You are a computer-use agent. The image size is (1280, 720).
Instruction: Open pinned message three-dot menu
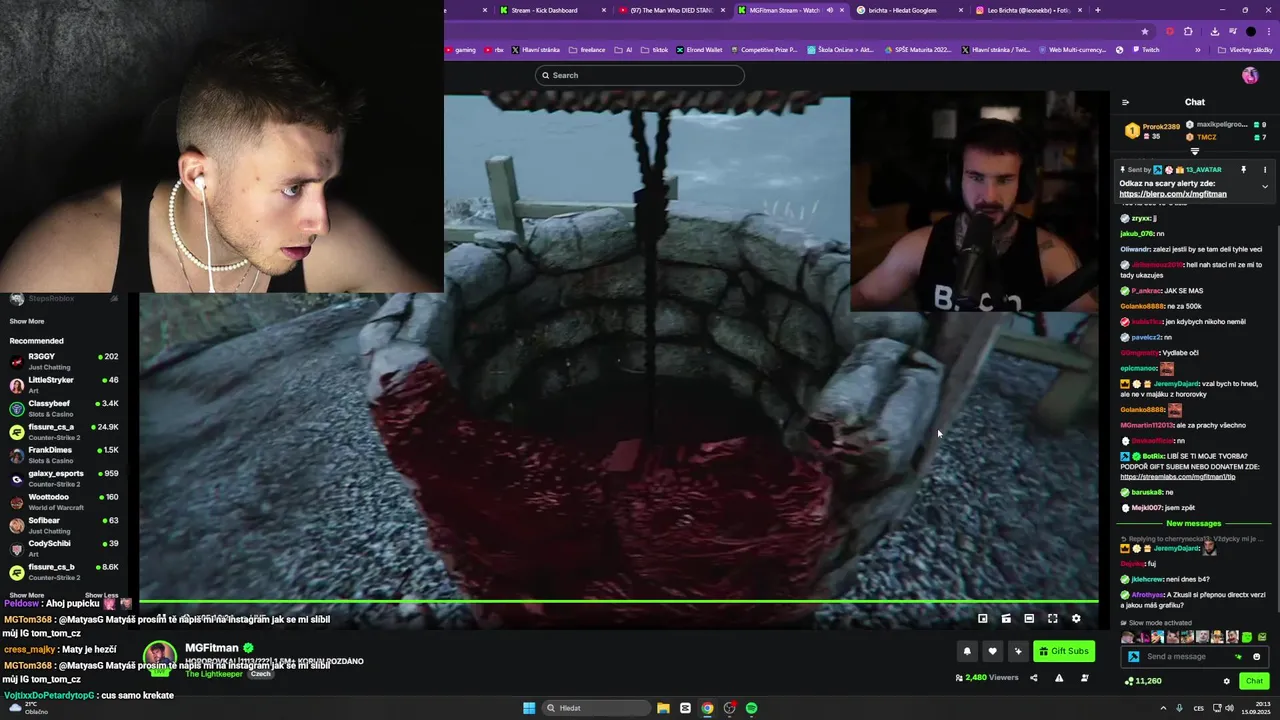coord(1264,170)
